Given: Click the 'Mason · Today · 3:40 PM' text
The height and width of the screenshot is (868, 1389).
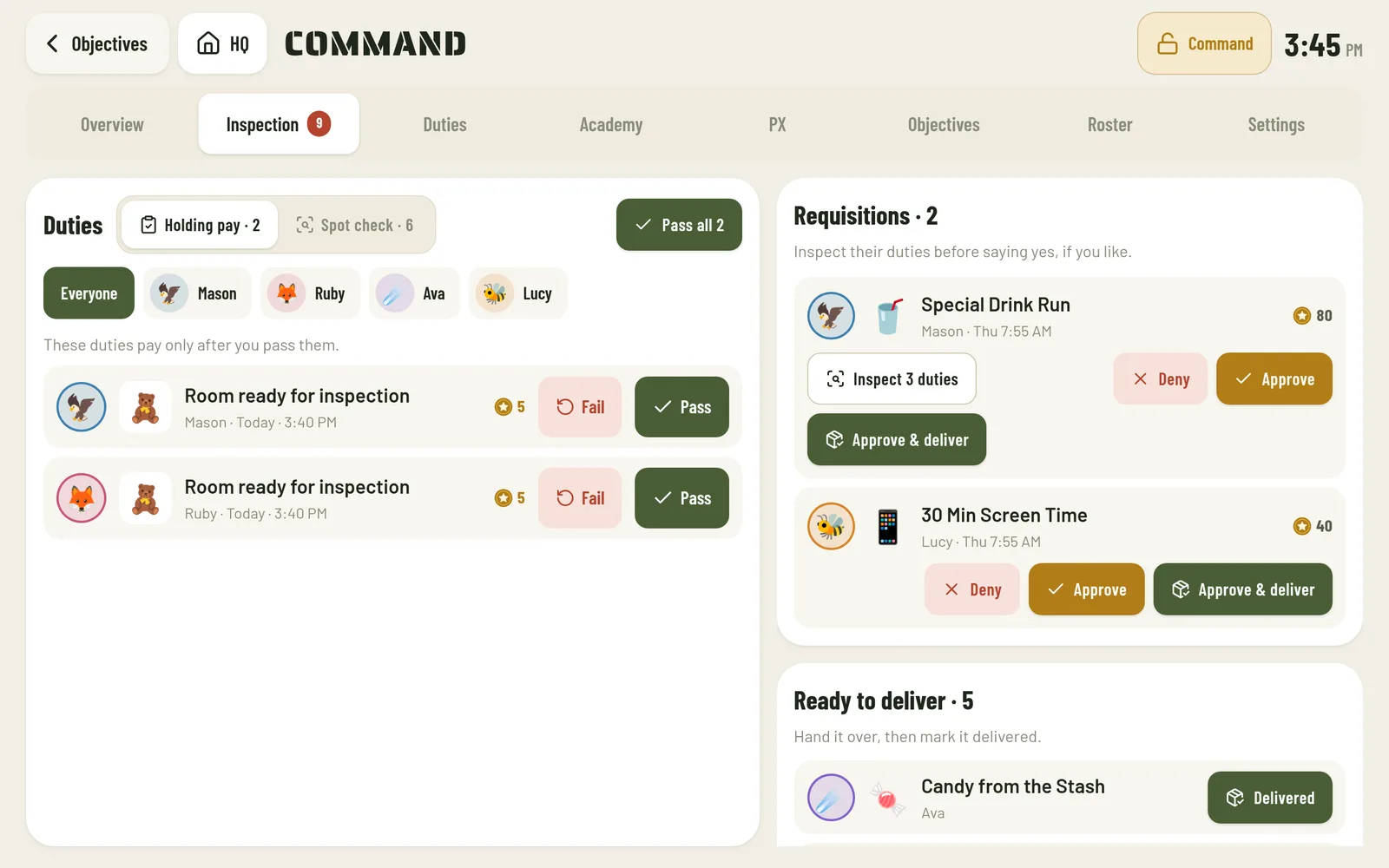Looking at the screenshot, I should point(260,423).
